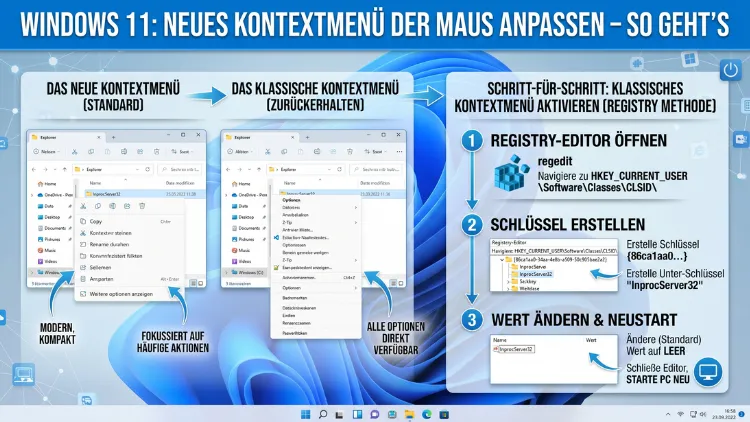This screenshot has height=422, width=750.
Task: Click the search box in the classic-menu Explorer
Action: 376,169
